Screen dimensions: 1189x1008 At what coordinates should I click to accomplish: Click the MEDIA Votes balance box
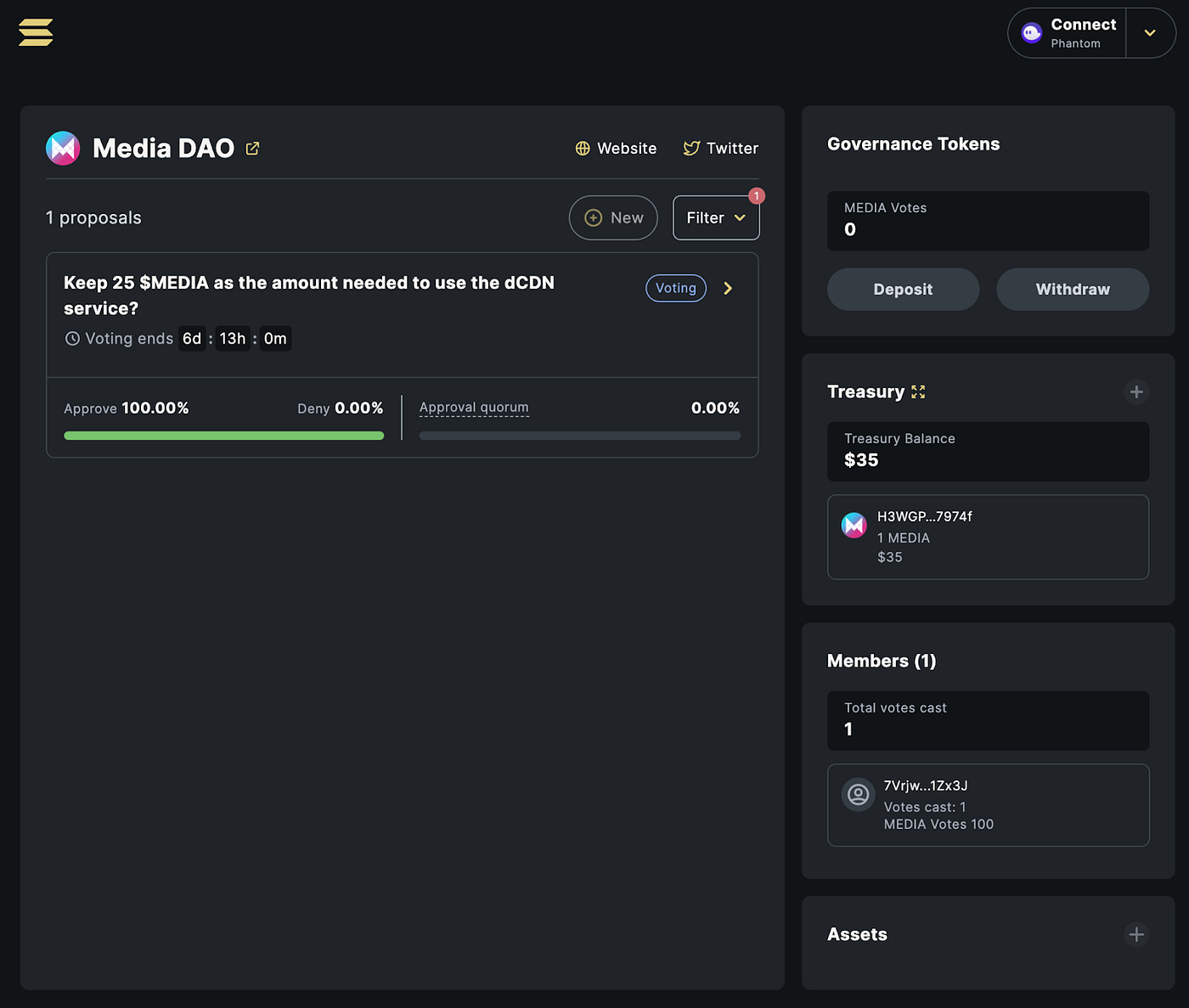(x=988, y=221)
